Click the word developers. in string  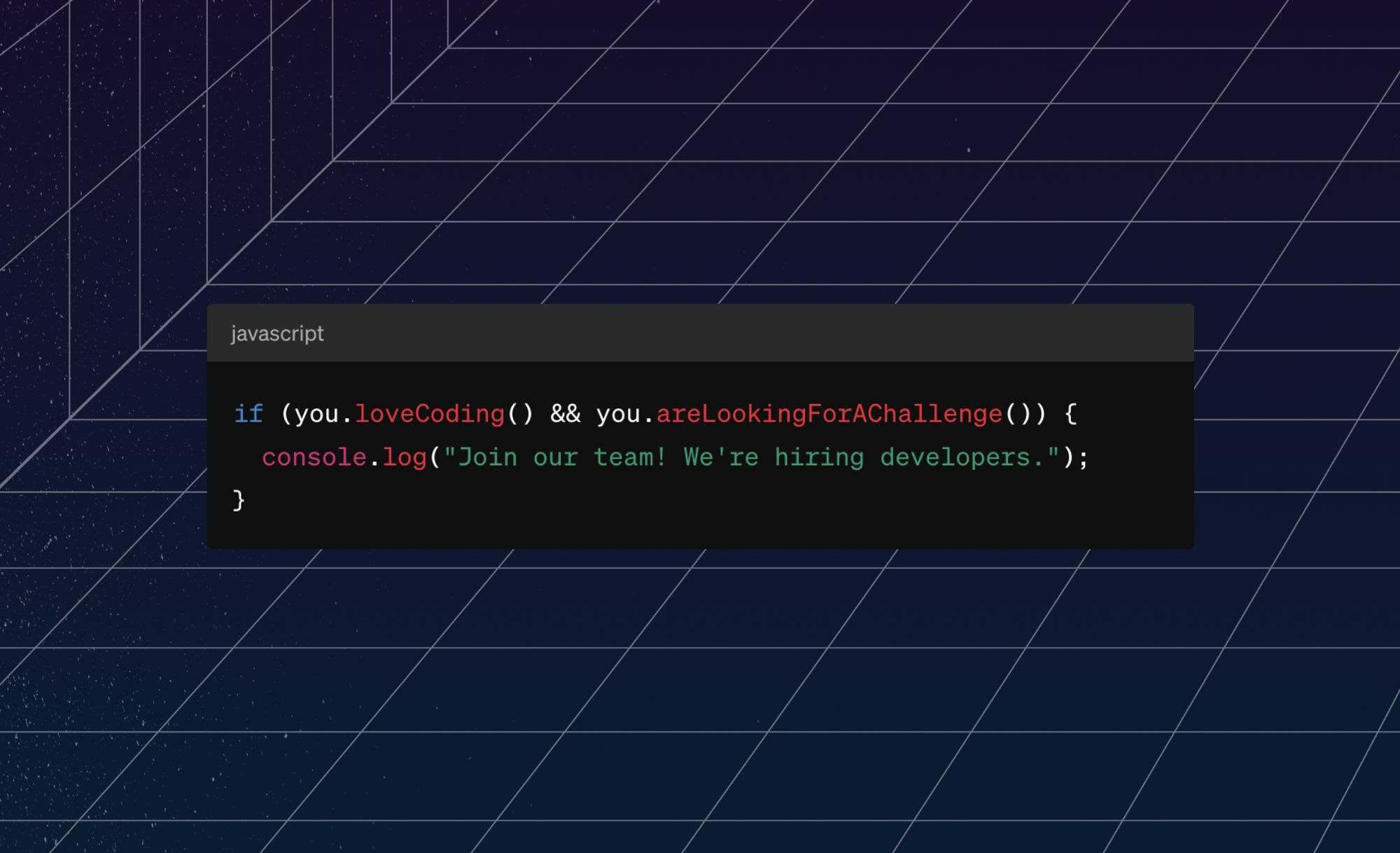pyautogui.click(x=962, y=458)
